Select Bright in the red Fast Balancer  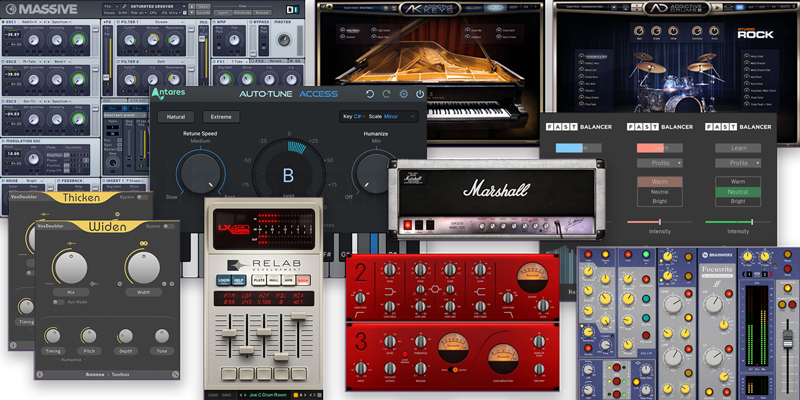point(659,201)
